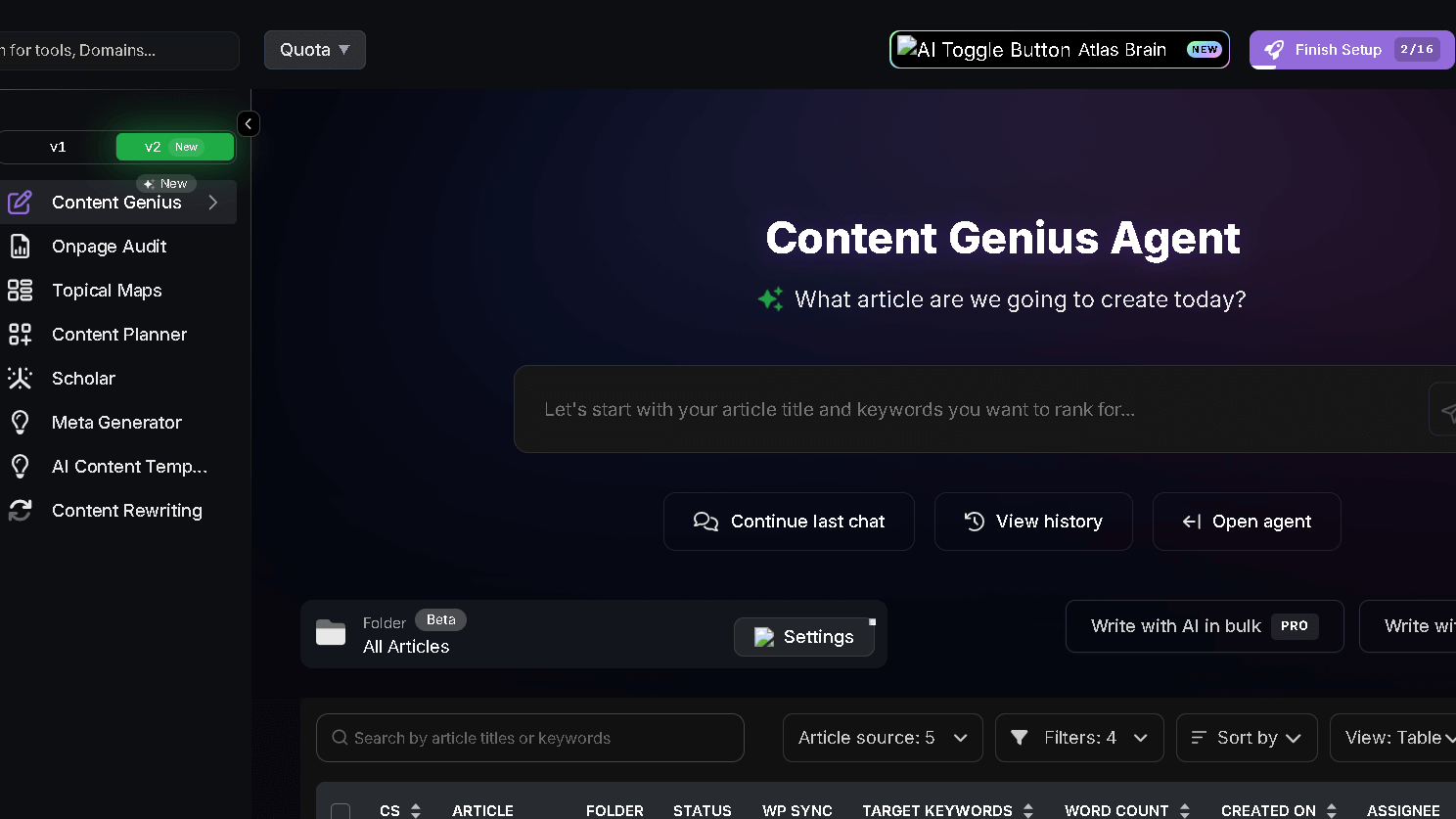
Task: Click the Finish Setup progress button
Action: click(x=1350, y=49)
